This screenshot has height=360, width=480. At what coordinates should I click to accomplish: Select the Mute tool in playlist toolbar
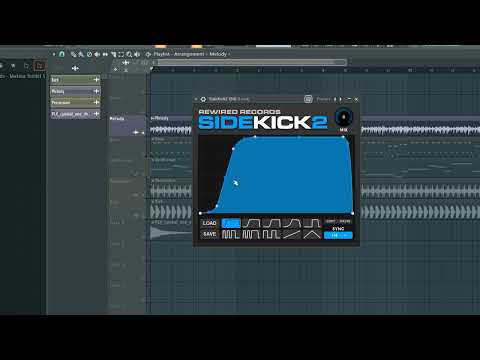[x=97, y=54]
